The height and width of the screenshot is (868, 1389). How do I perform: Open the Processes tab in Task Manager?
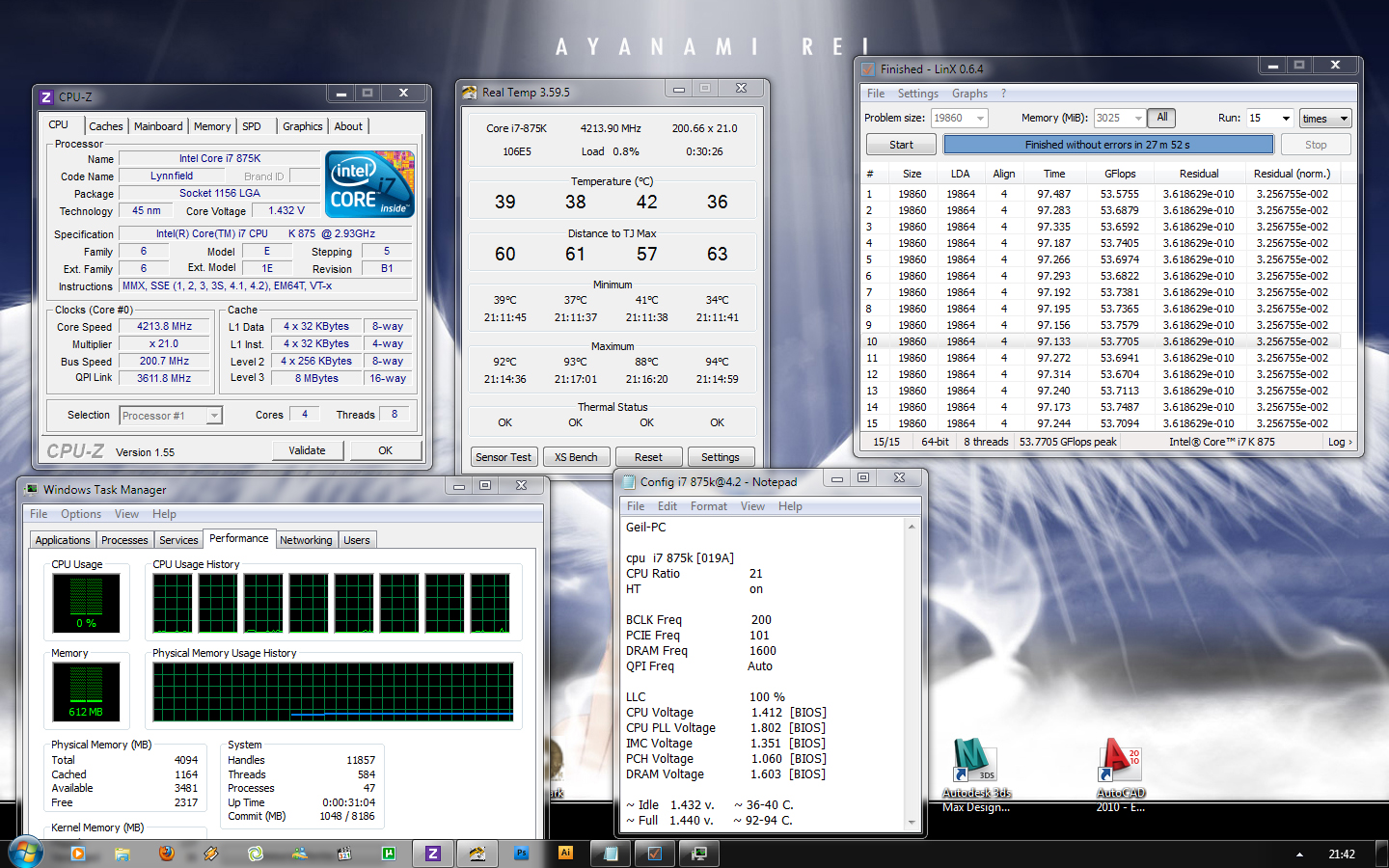[125, 540]
